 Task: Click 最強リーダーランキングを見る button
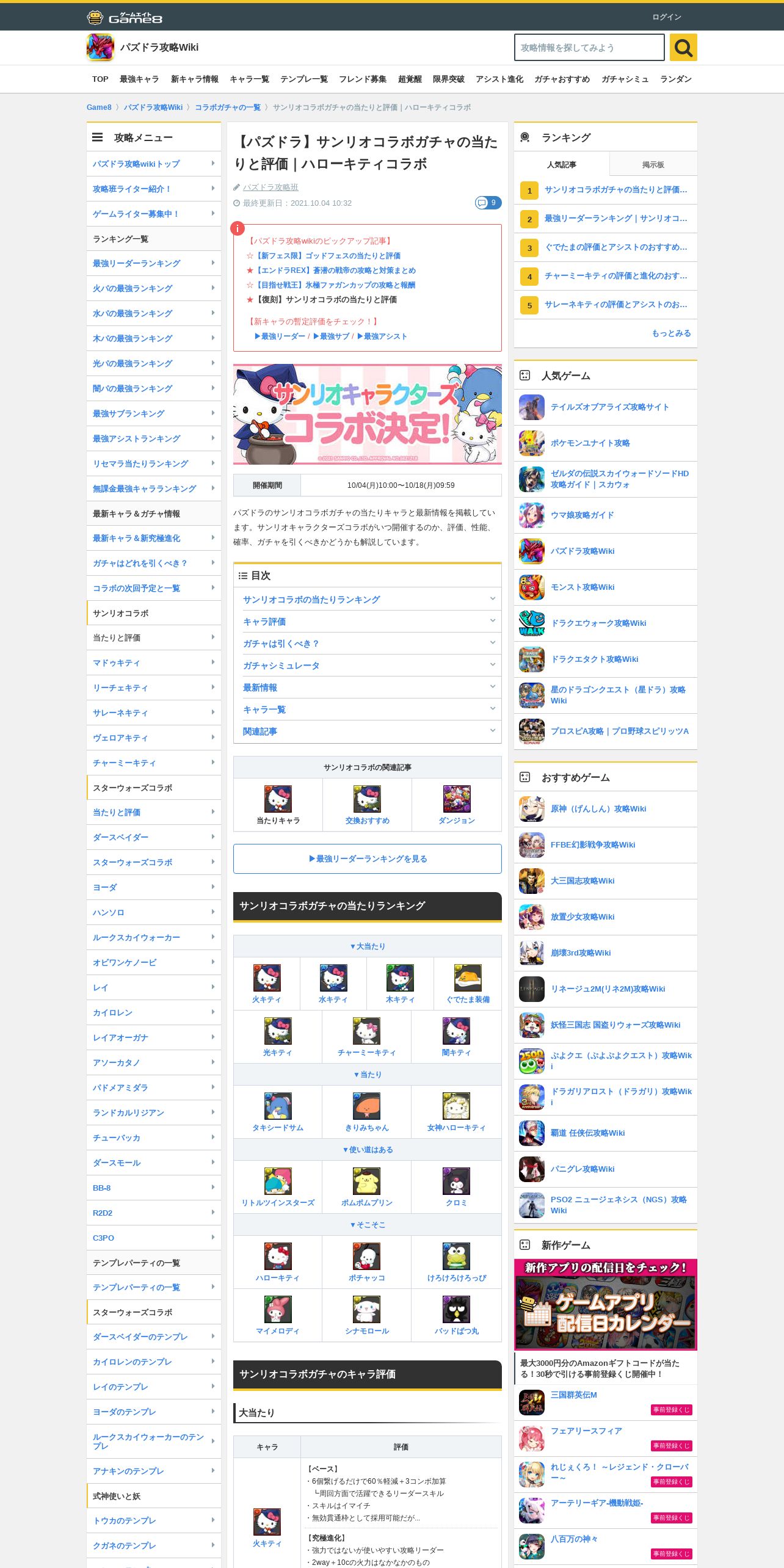368,858
